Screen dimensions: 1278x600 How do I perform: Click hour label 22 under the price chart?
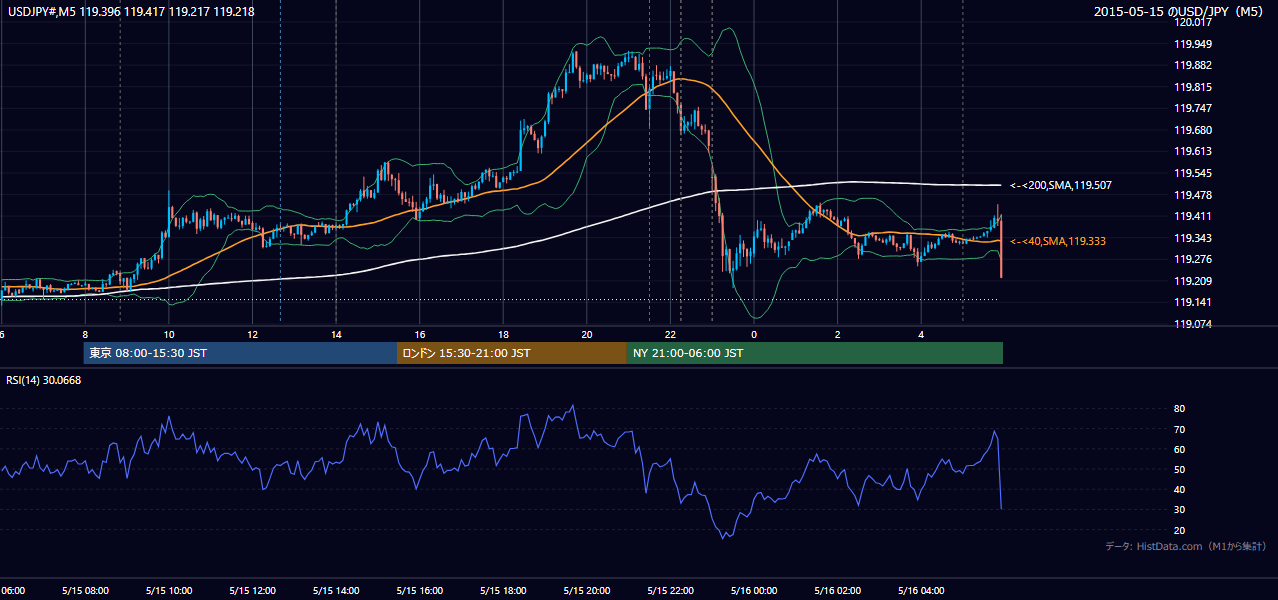671,334
